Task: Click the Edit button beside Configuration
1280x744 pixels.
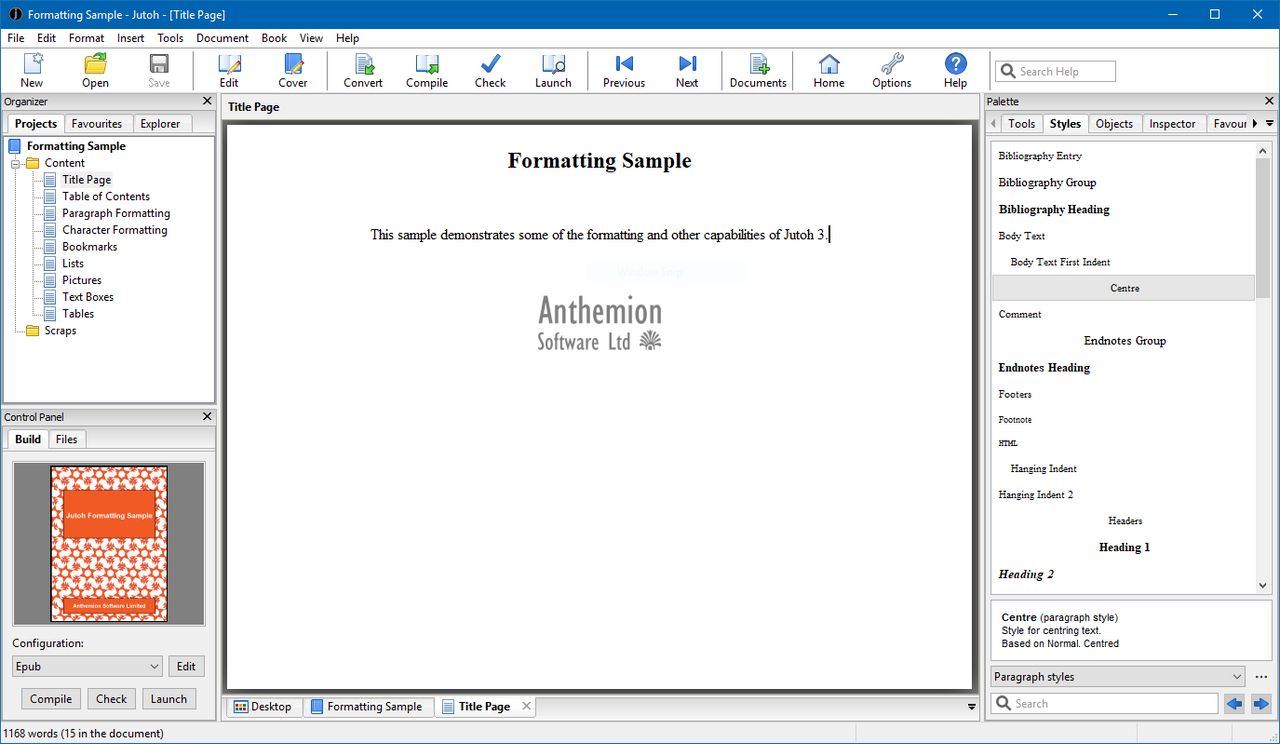Action: point(187,667)
